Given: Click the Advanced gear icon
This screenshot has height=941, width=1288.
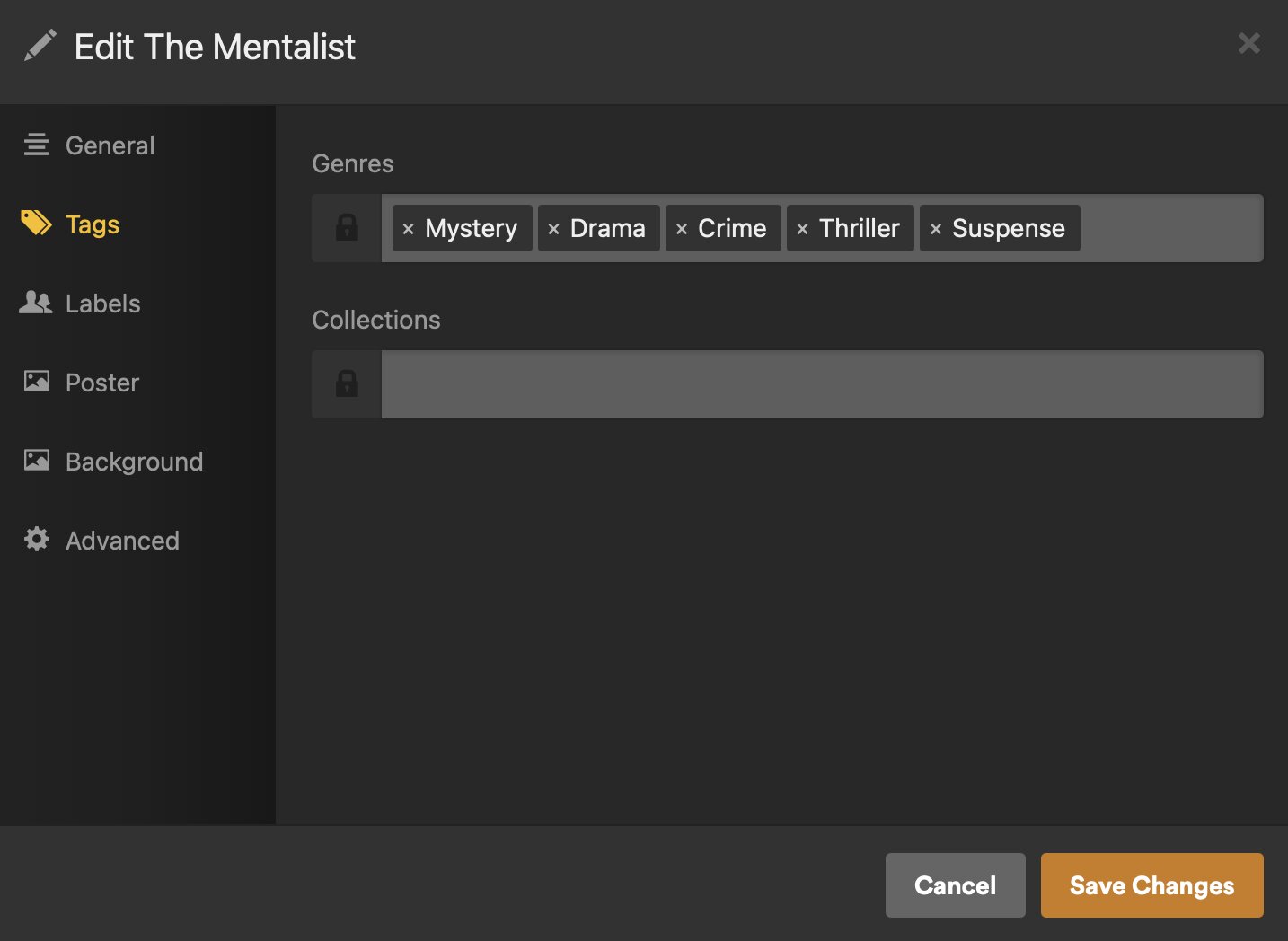Looking at the screenshot, I should click(x=37, y=539).
